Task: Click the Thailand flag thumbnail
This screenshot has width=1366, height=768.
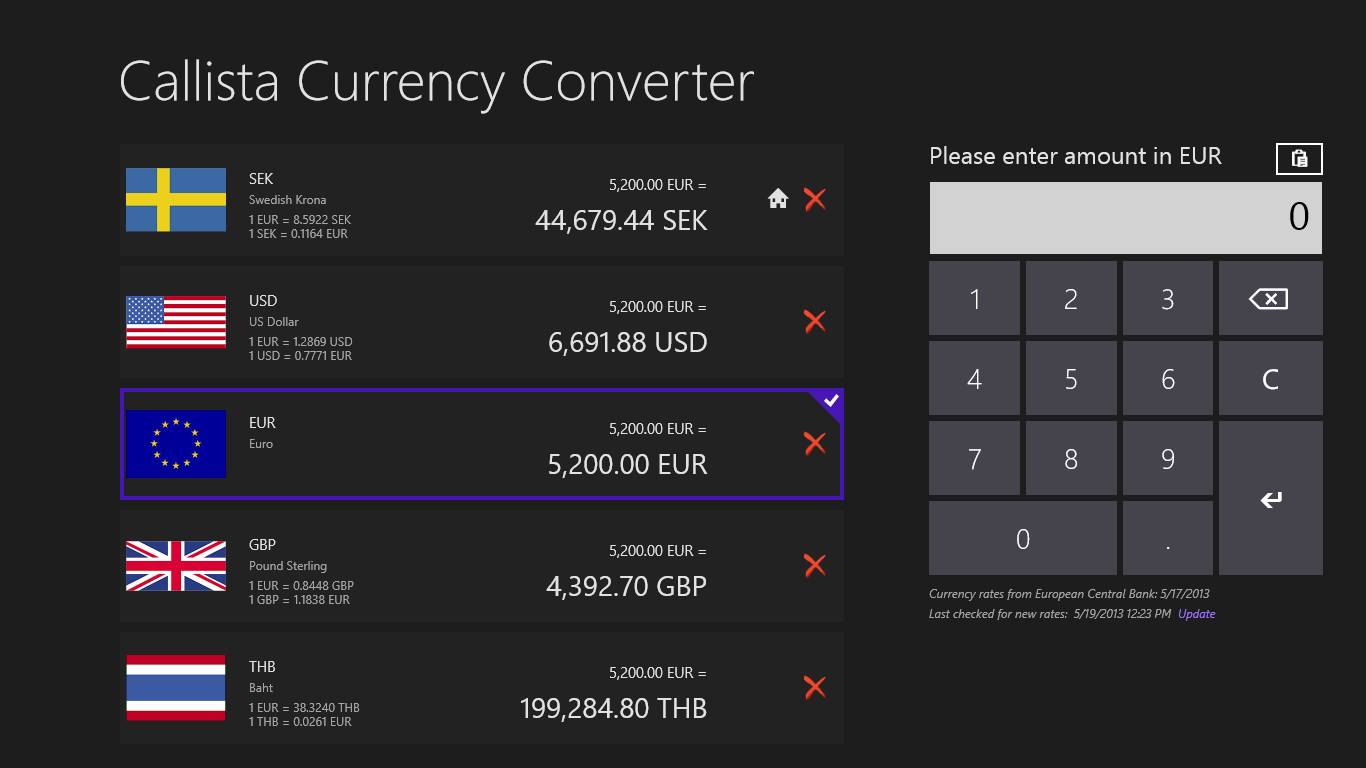Action: pos(175,687)
